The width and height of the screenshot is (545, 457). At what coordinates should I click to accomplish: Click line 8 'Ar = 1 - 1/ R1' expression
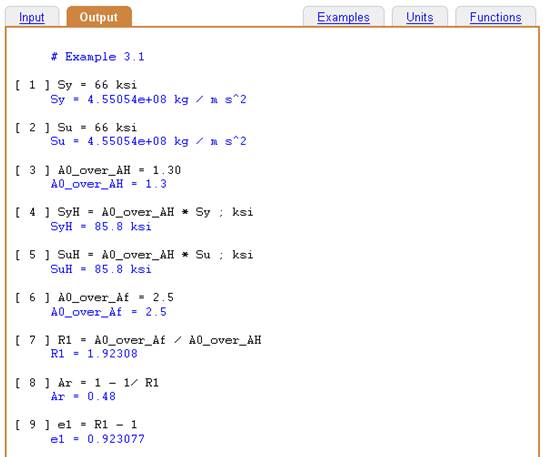(x=108, y=383)
